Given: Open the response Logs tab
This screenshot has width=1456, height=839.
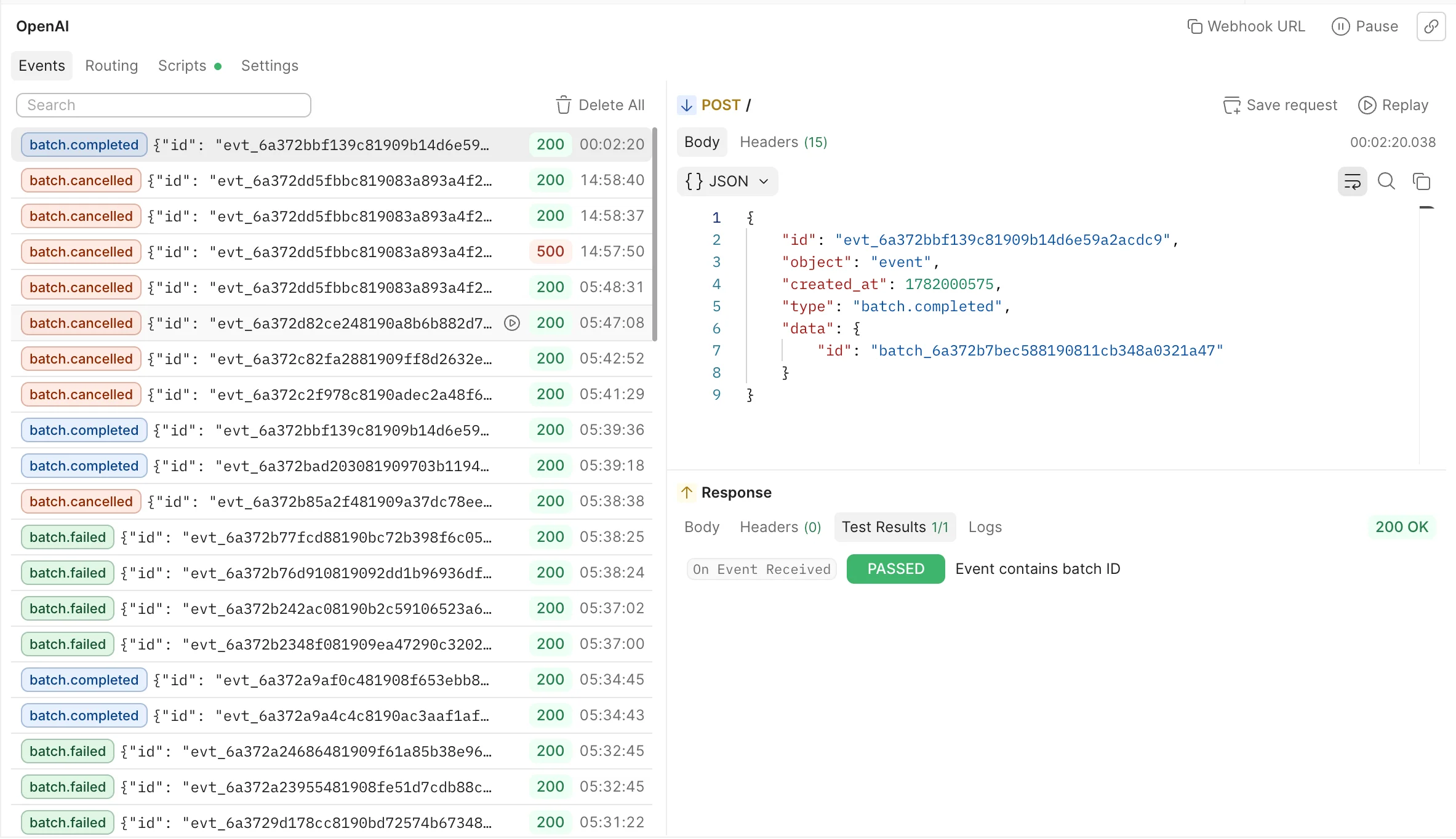Looking at the screenshot, I should (985, 527).
